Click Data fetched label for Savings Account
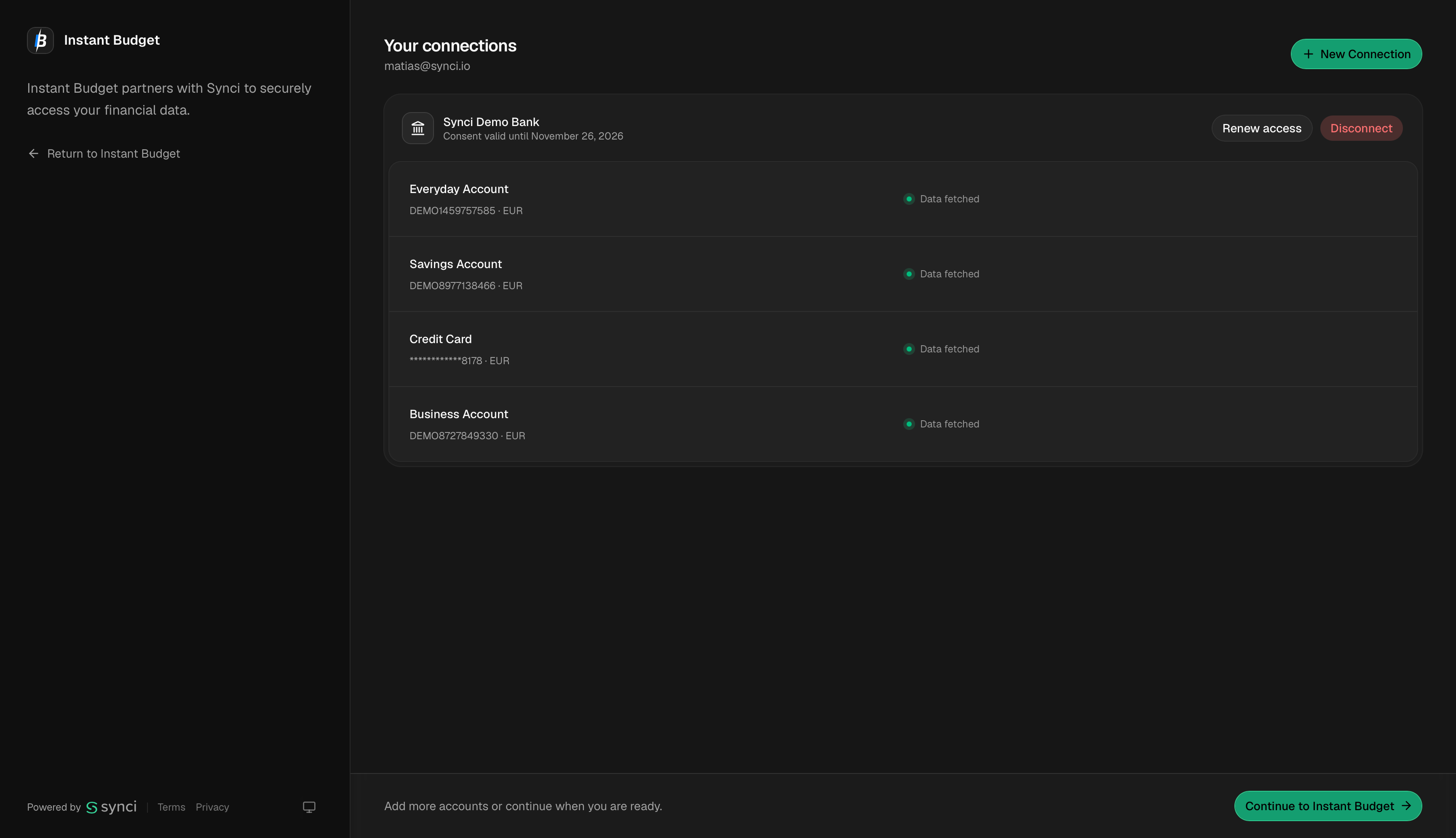The height and width of the screenshot is (838, 1456). coord(949,274)
